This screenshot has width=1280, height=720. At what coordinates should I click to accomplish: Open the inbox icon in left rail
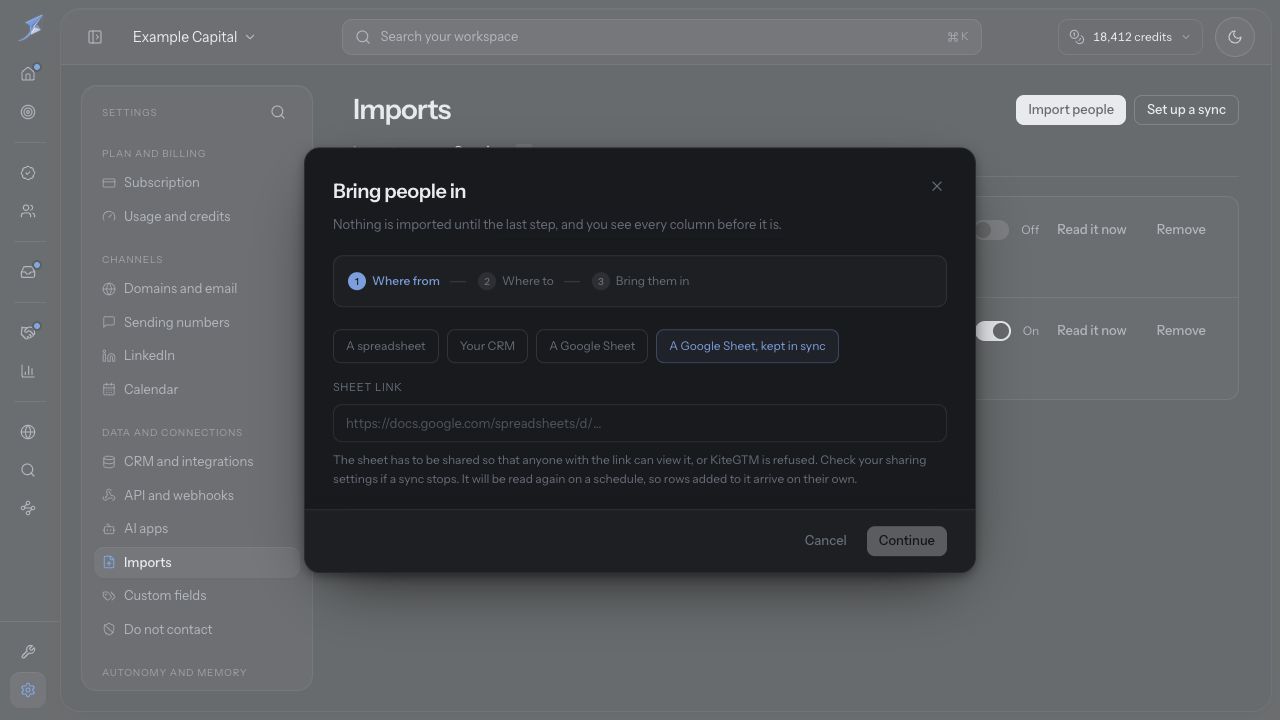(28, 272)
